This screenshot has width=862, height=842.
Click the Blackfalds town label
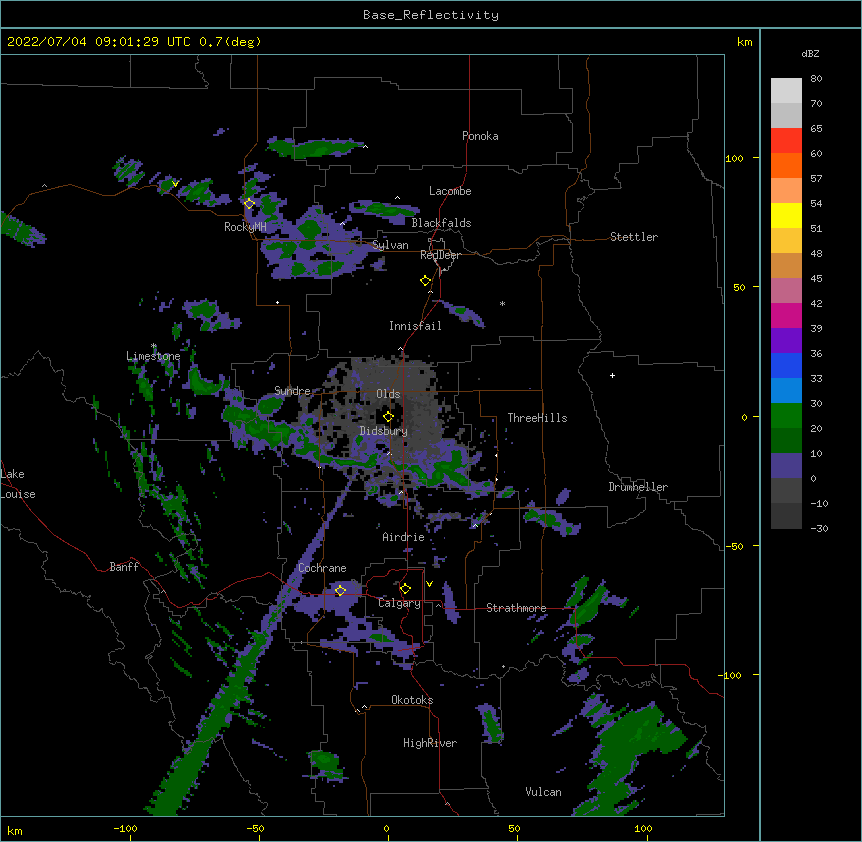point(441,223)
